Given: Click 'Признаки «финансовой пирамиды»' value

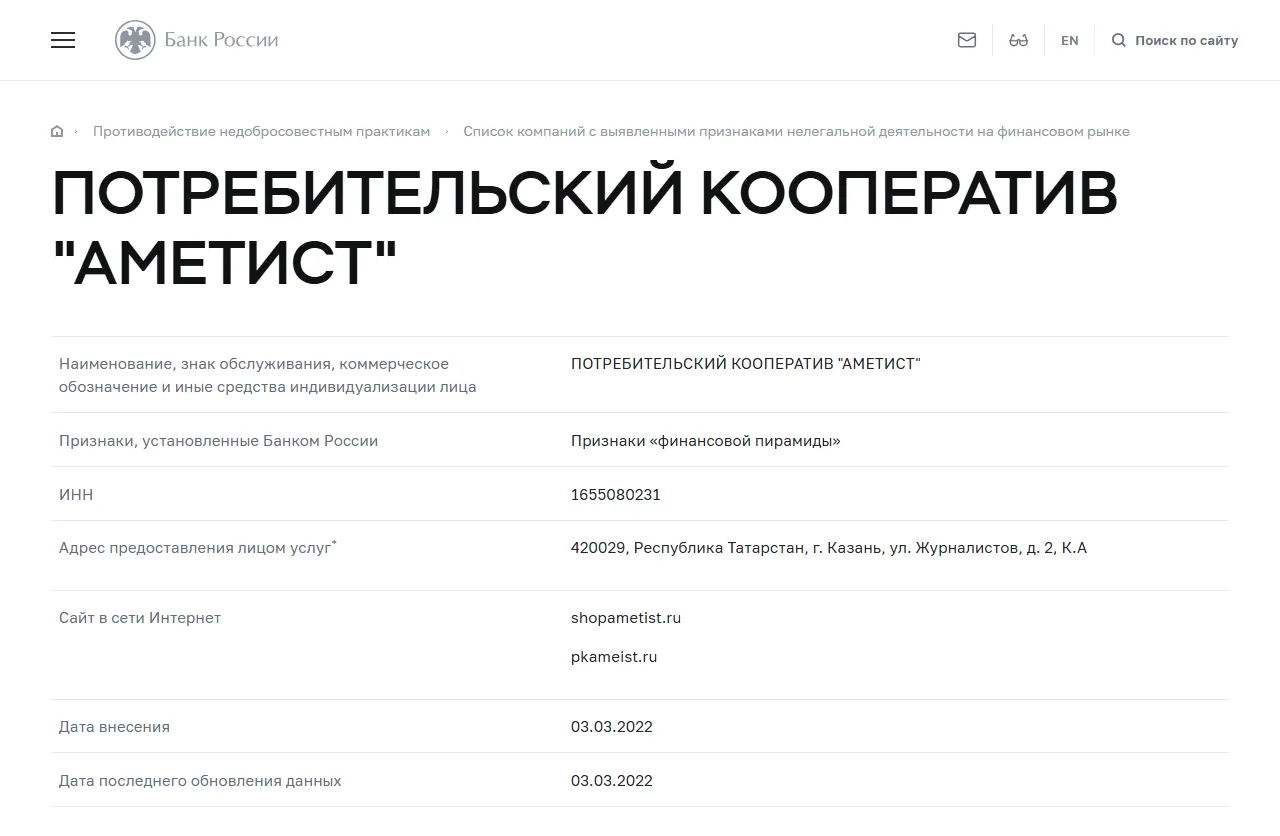Looking at the screenshot, I should [x=706, y=441].
